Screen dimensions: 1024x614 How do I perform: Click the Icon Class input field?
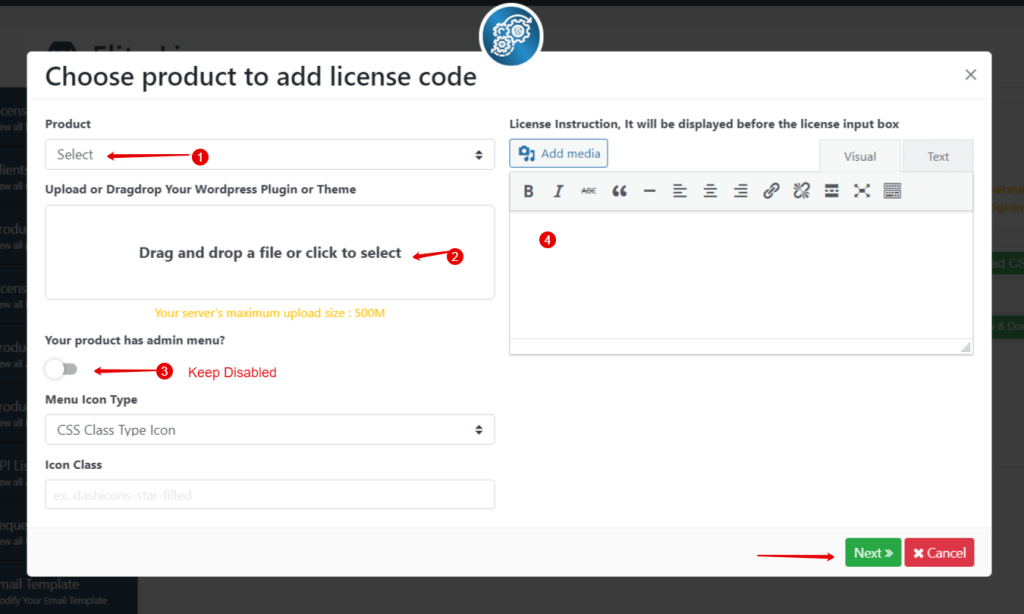pos(269,495)
